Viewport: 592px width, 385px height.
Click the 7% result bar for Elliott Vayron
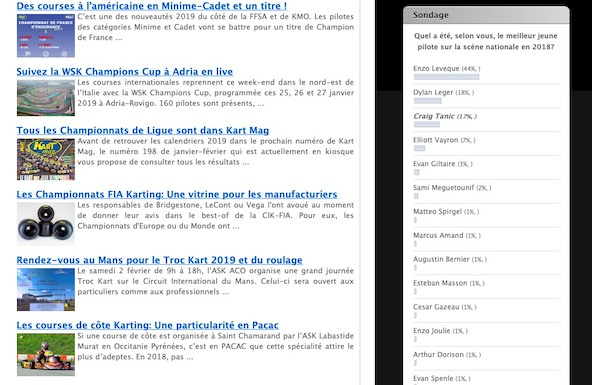point(419,148)
